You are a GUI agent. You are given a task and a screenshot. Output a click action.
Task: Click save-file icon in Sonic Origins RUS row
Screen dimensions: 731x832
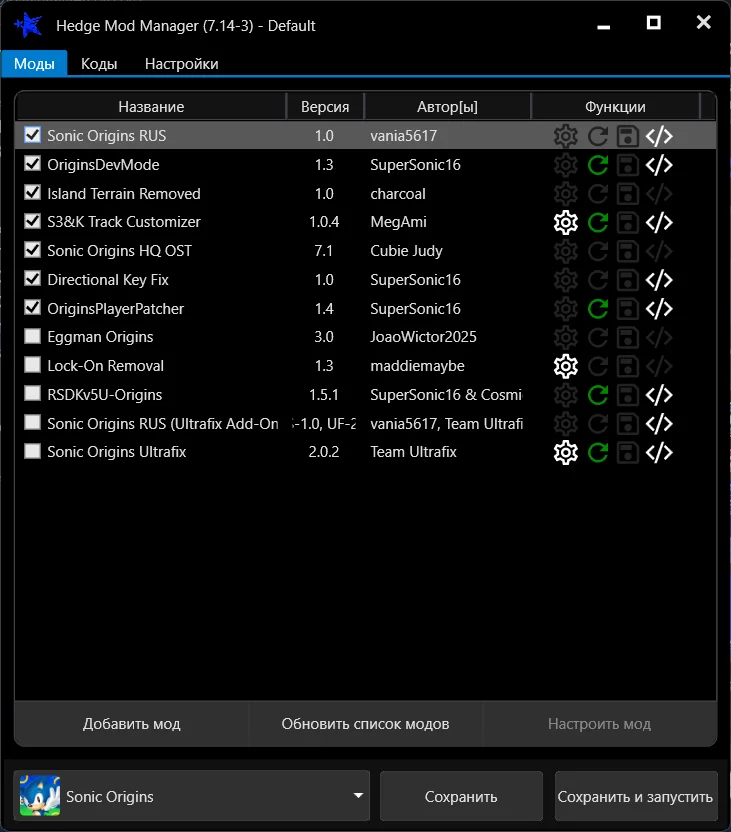[628, 136]
